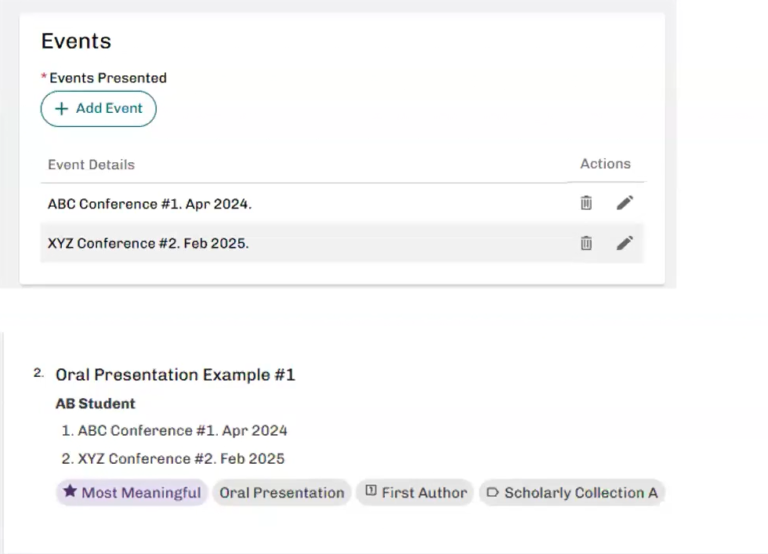Viewport: 768px width, 554px height.
Task: Select the ABC Conference #1. Apr 2024. table row
Action: 150,204
